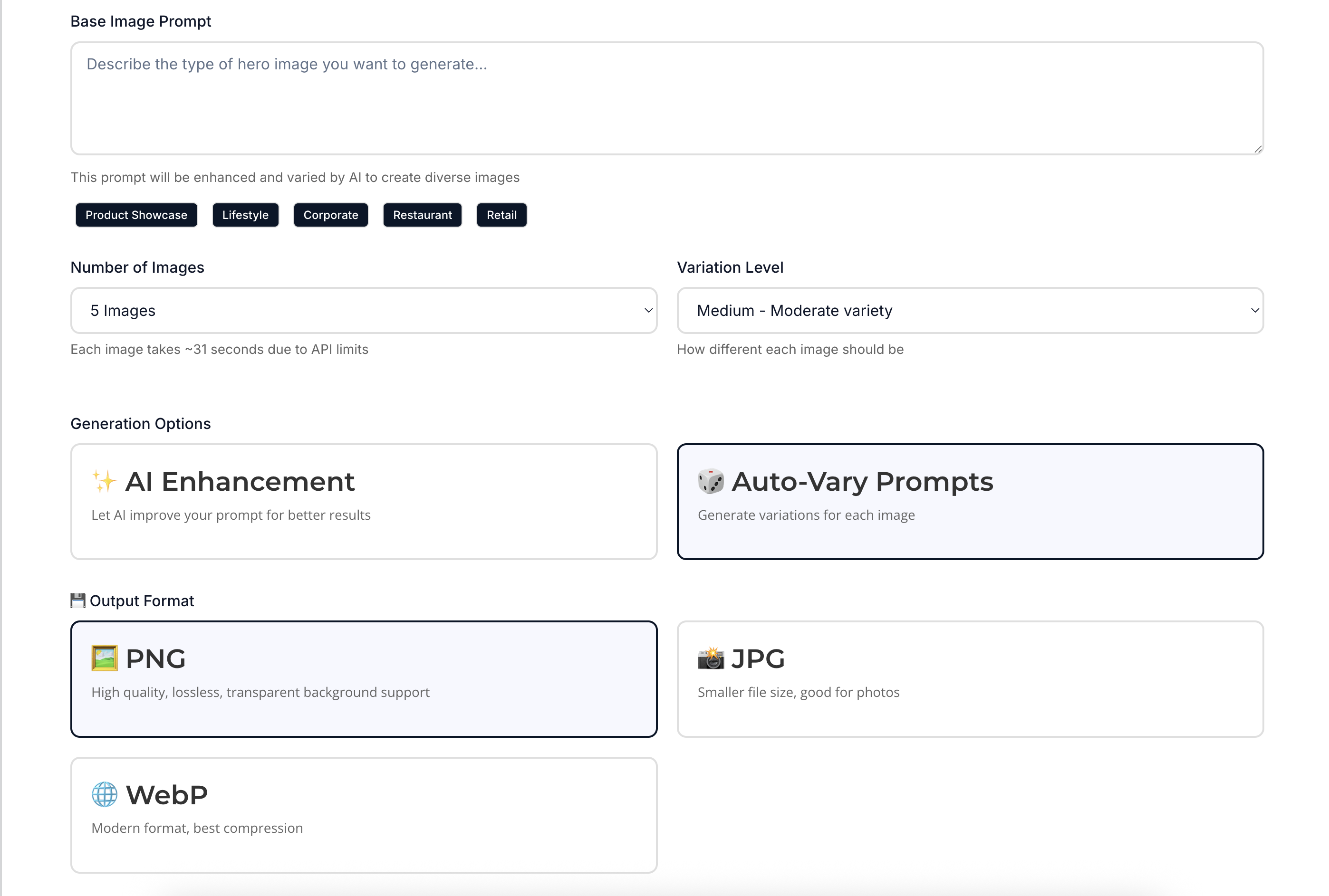
Task: Enable the AI Enhancement option card
Action: pyautogui.click(x=364, y=501)
